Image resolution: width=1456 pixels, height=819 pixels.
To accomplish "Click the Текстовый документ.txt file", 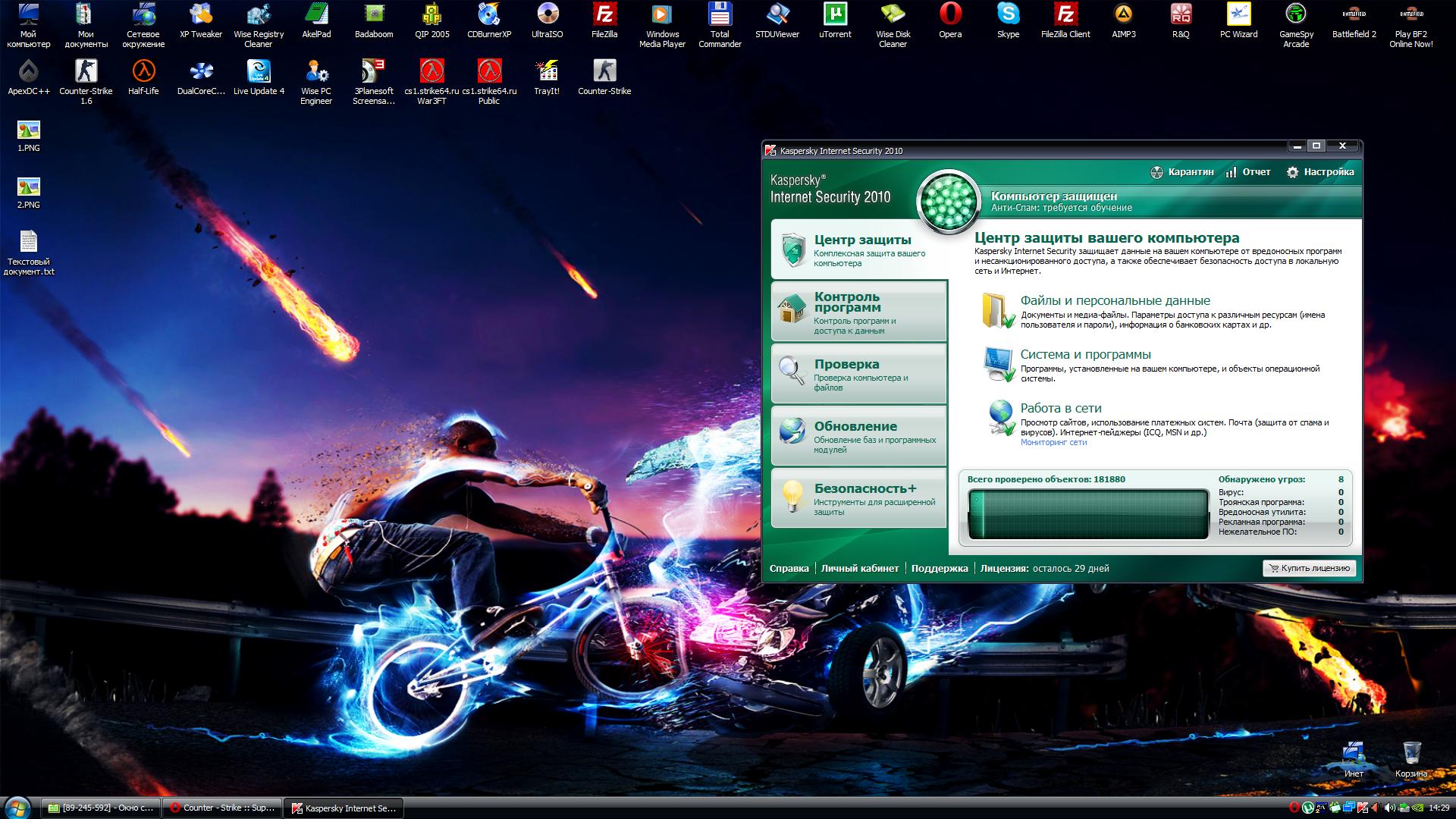I will (29, 253).
